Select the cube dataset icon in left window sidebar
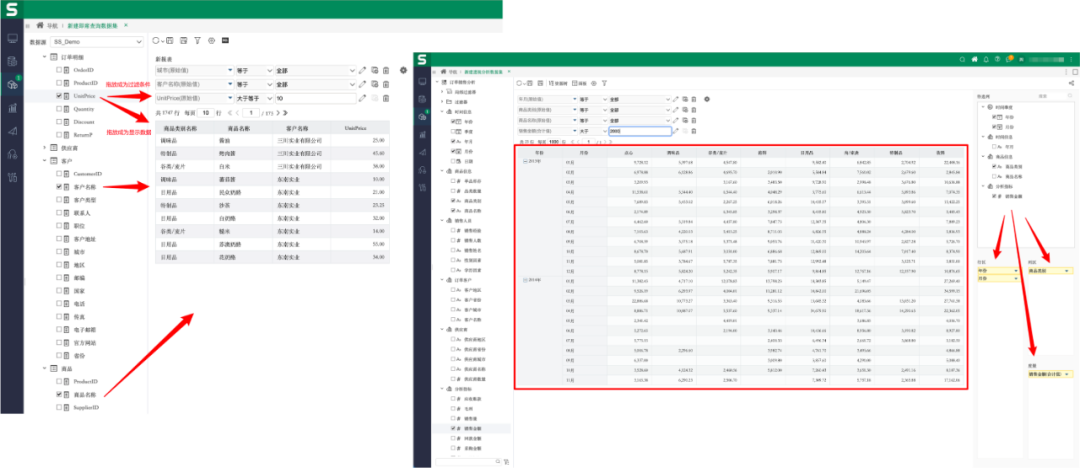Viewport: 1080px width, 468px height. click(12, 84)
